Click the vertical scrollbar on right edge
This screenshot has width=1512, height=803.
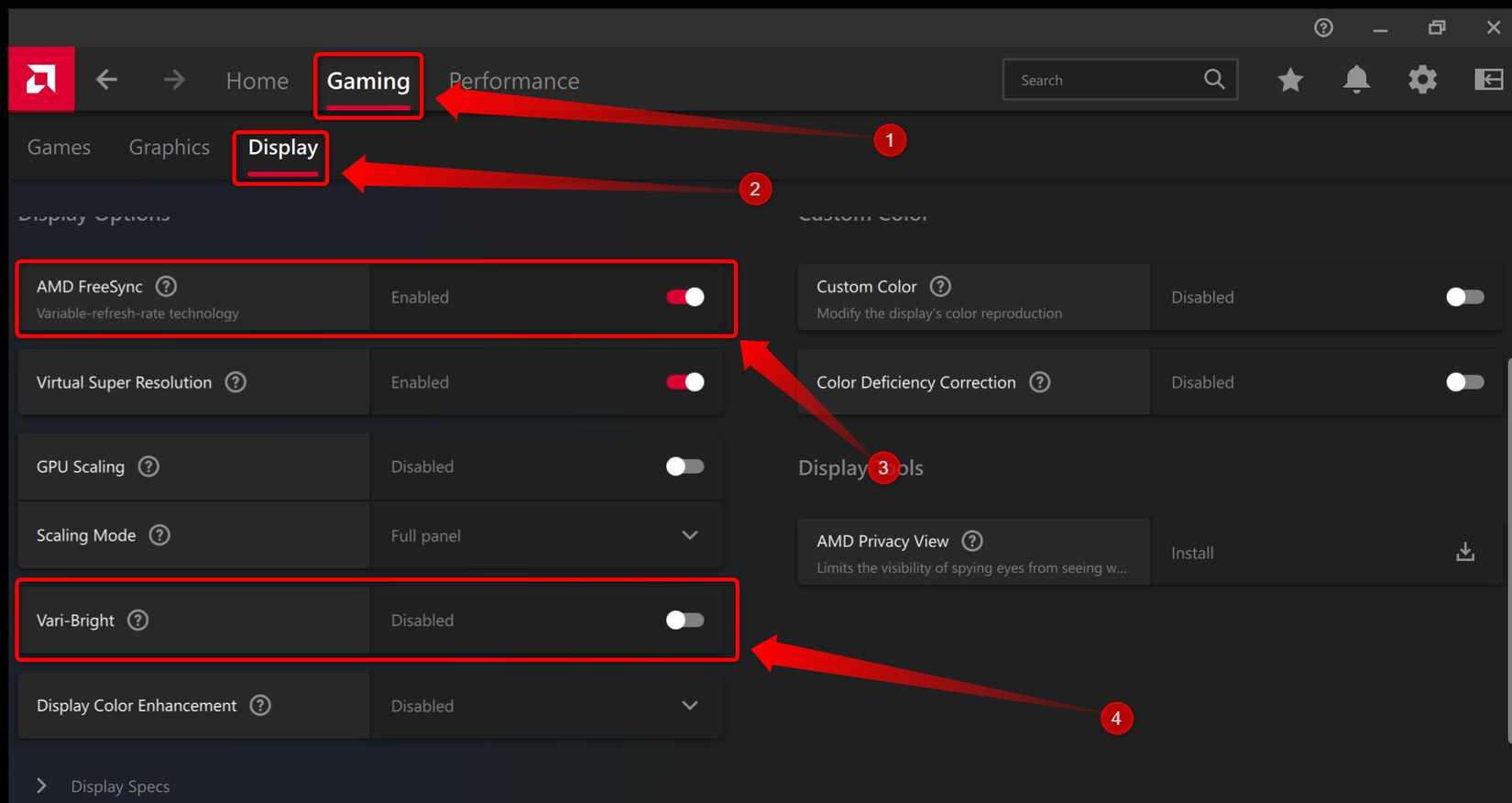(1508, 550)
